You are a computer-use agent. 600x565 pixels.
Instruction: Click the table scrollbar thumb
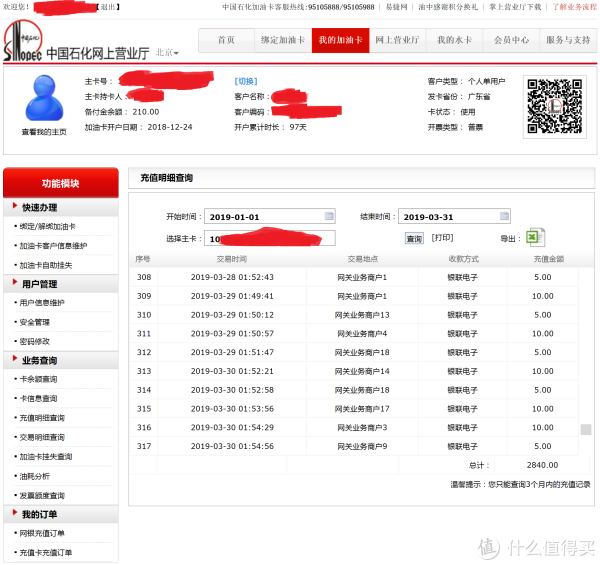click(x=586, y=429)
